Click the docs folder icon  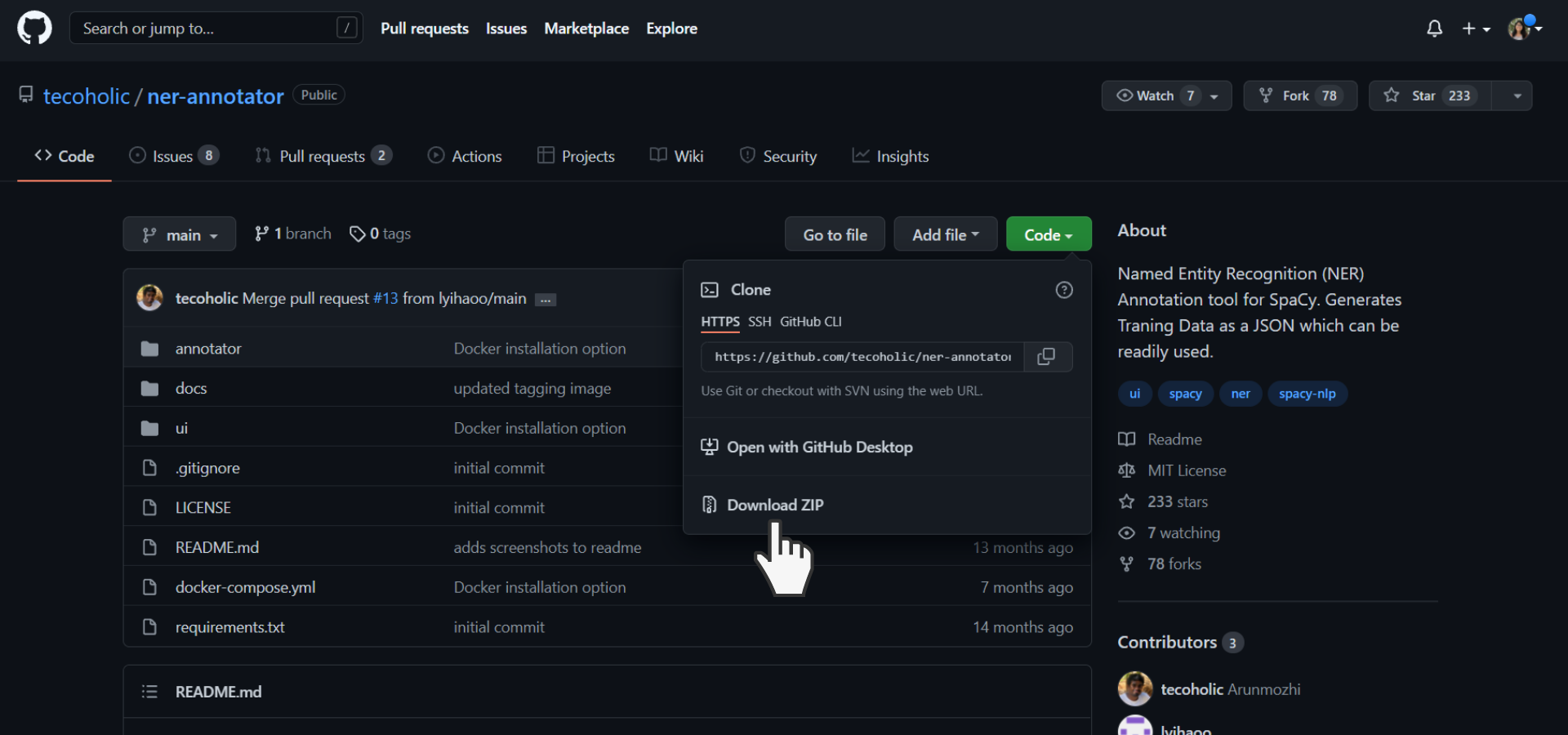(x=149, y=389)
